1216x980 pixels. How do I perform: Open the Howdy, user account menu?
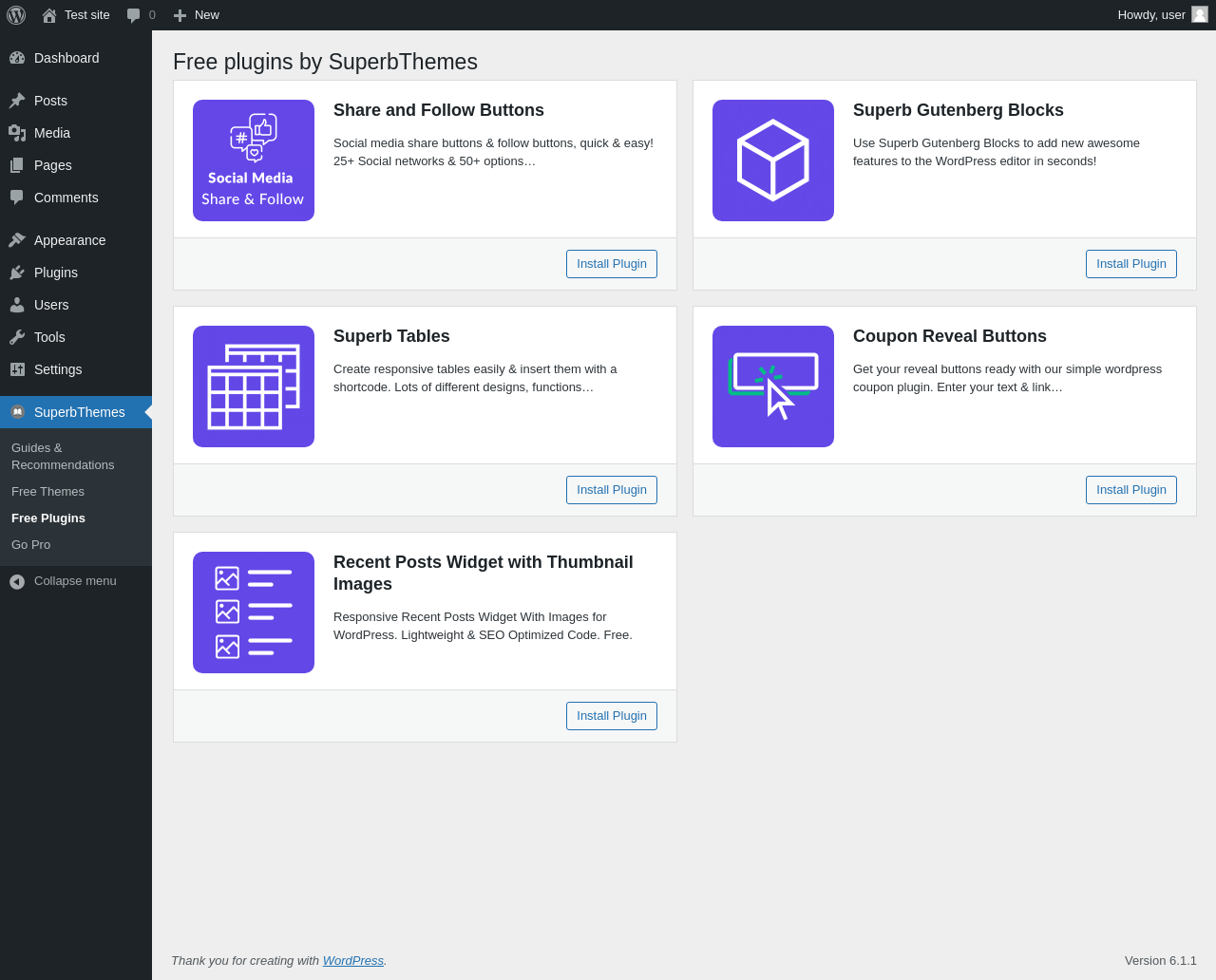coord(1163,15)
